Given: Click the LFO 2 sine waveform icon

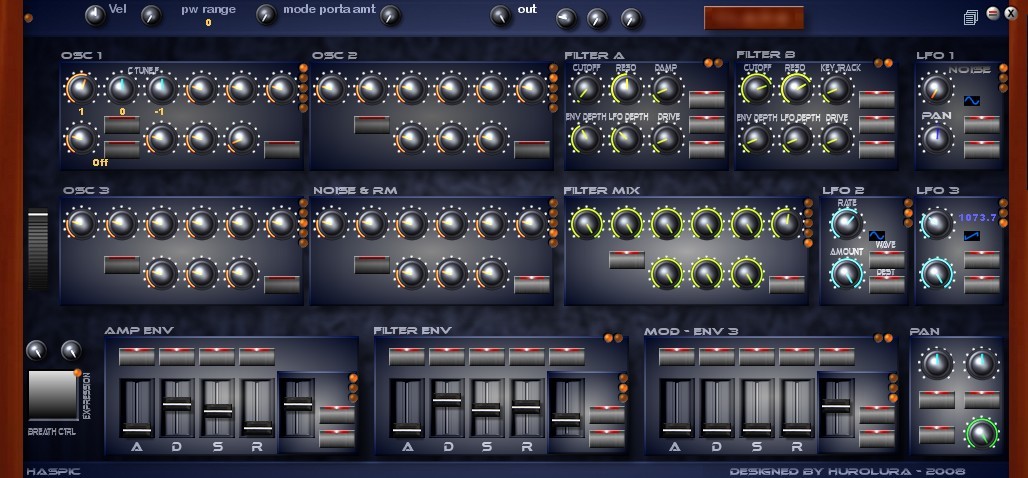Looking at the screenshot, I should (877, 236).
